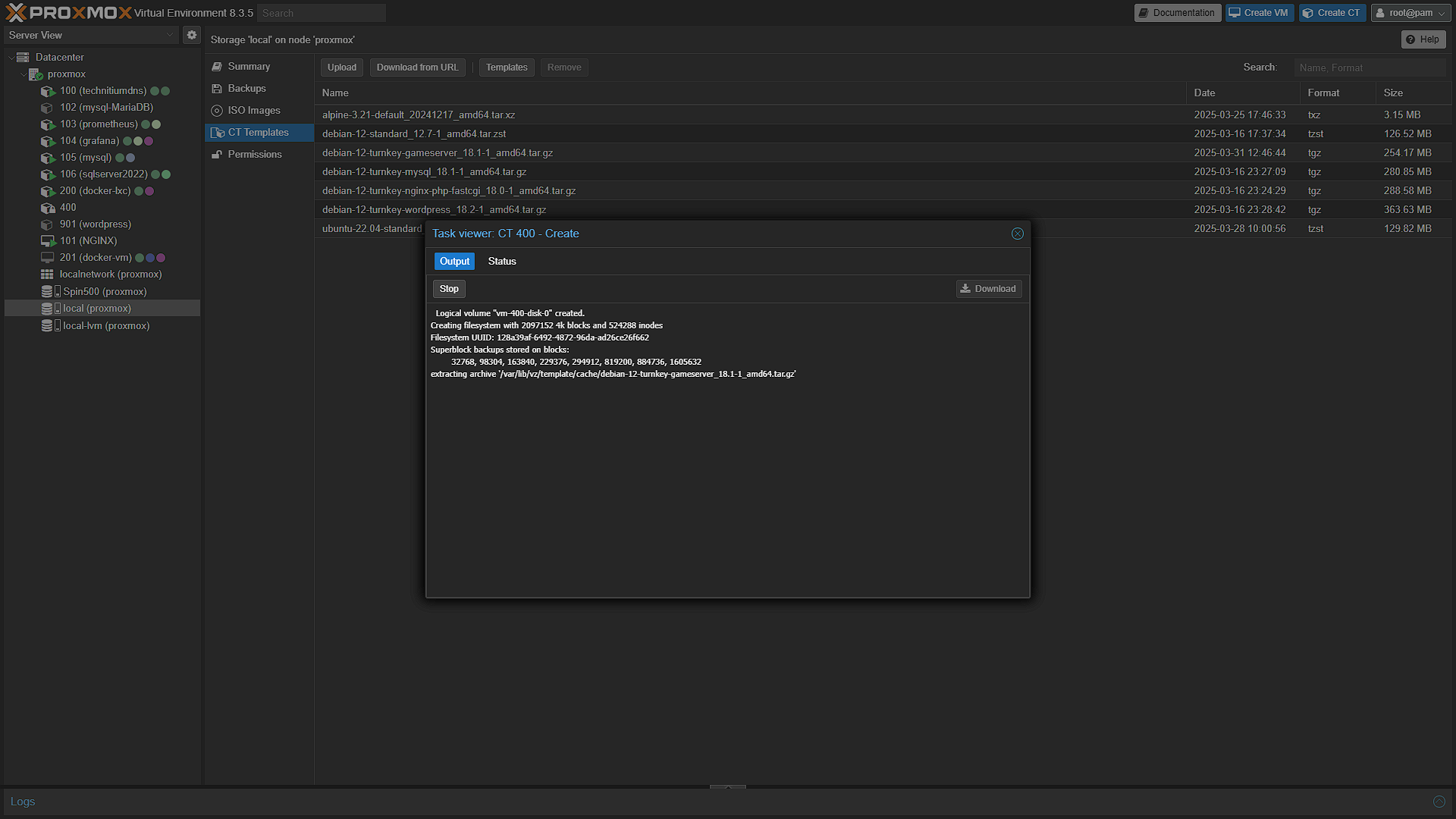Viewport: 1456px width, 819px height.
Task: Select debian-12-turnkey-gameserver template row
Action: (x=883, y=153)
